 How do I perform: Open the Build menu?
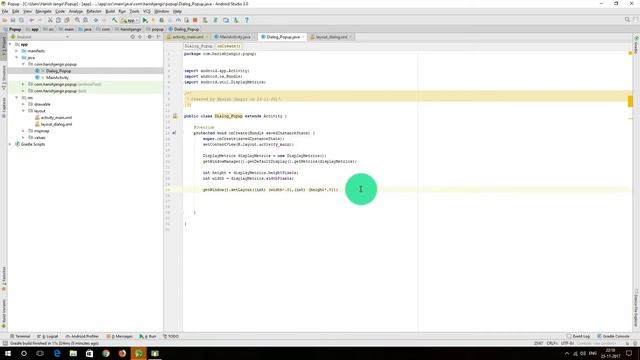point(110,11)
